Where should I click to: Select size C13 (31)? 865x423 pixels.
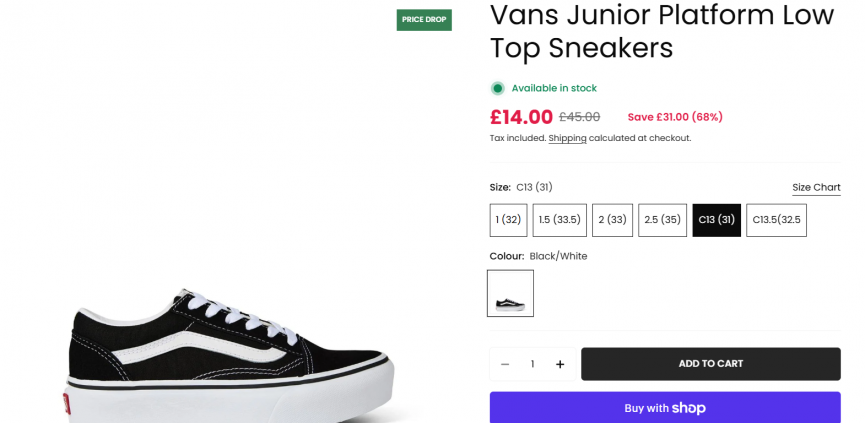point(716,220)
